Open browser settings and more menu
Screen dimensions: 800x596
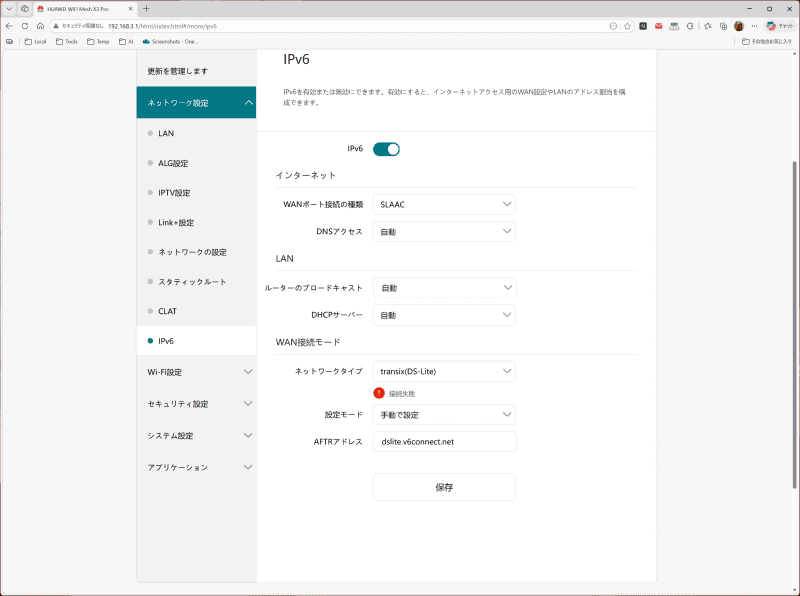(755, 26)
